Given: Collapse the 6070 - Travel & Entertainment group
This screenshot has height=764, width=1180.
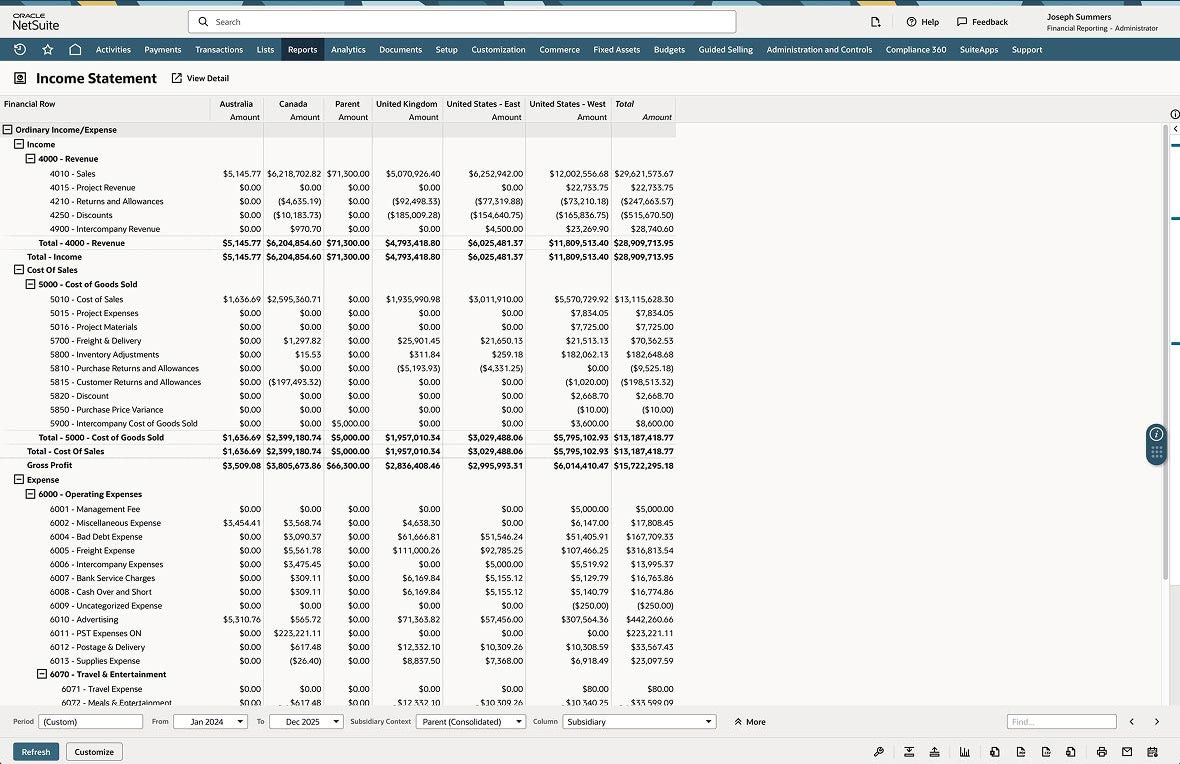Looking at the screenshot, I should pos(42,675).
